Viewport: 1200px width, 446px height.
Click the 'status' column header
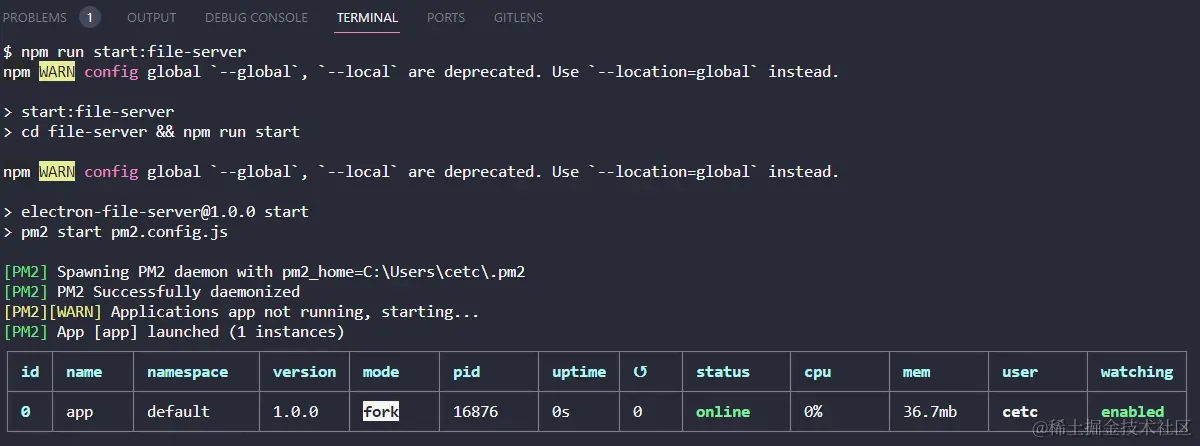(x=723, y=371)
